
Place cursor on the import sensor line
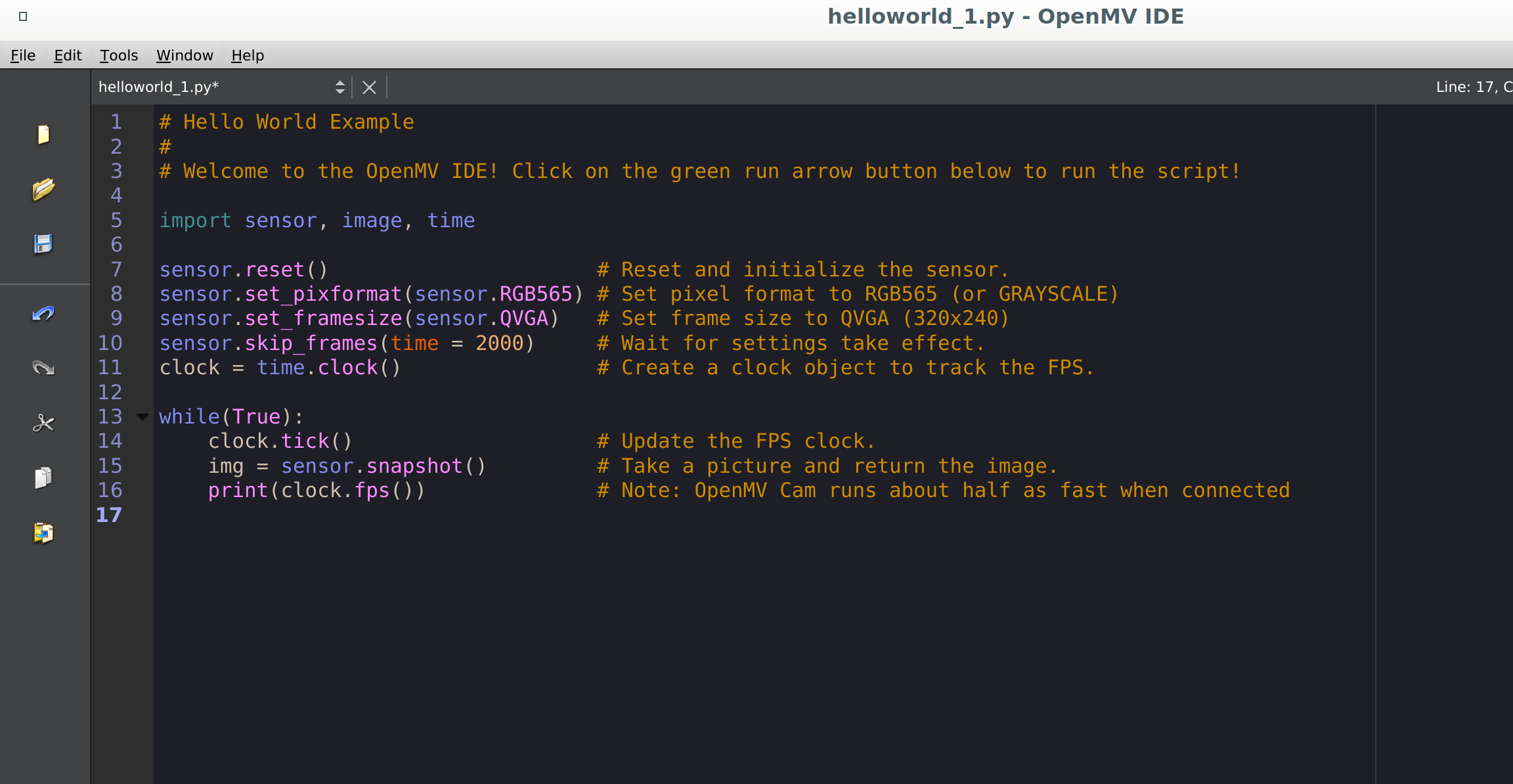coord(315,220)
